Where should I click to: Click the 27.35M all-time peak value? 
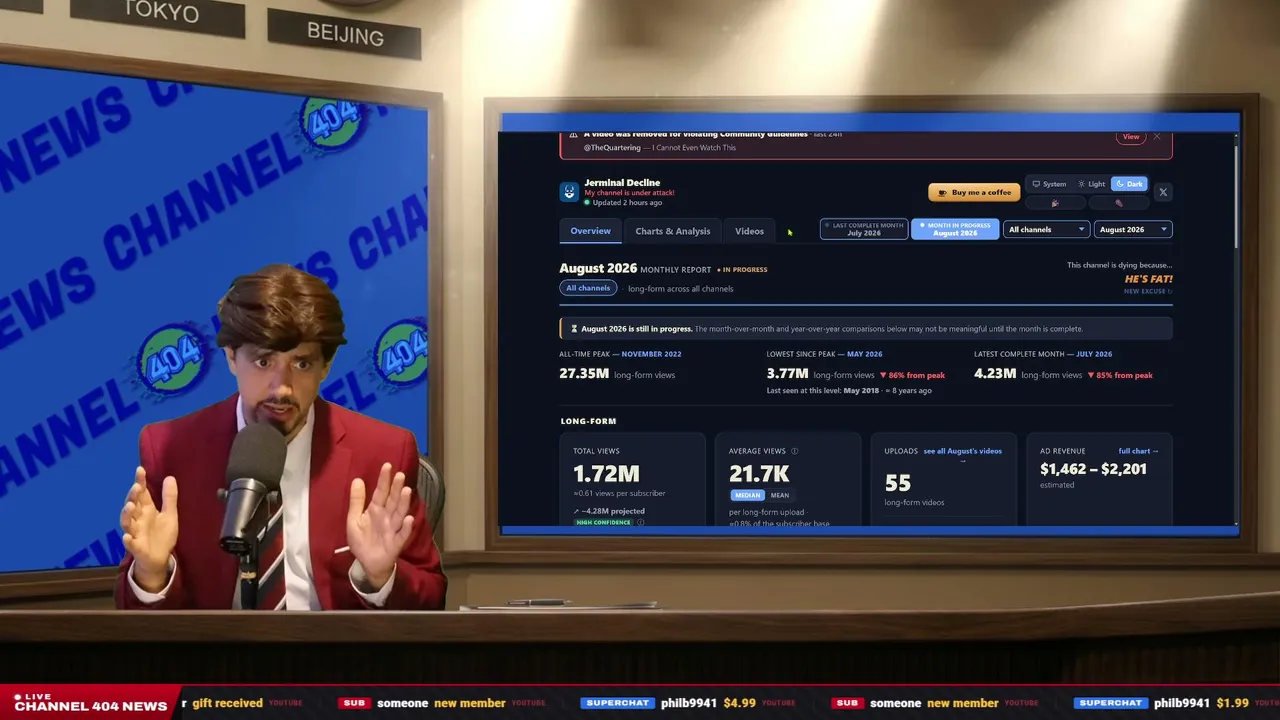584,374
